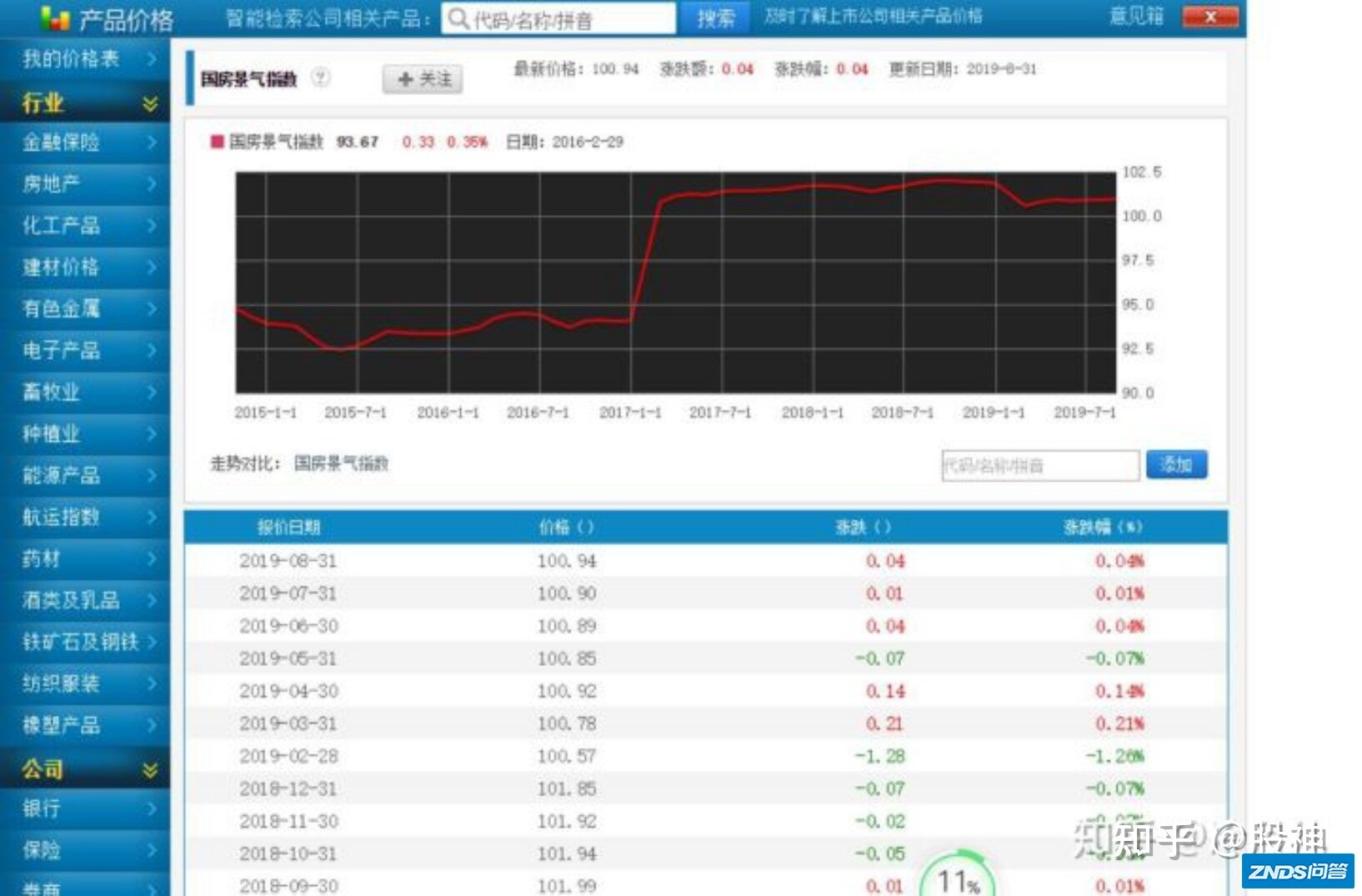Click the arrow icon on 有色金属 sidebar item
This screenshot has width=1362, height=896.
click(152, 309)
